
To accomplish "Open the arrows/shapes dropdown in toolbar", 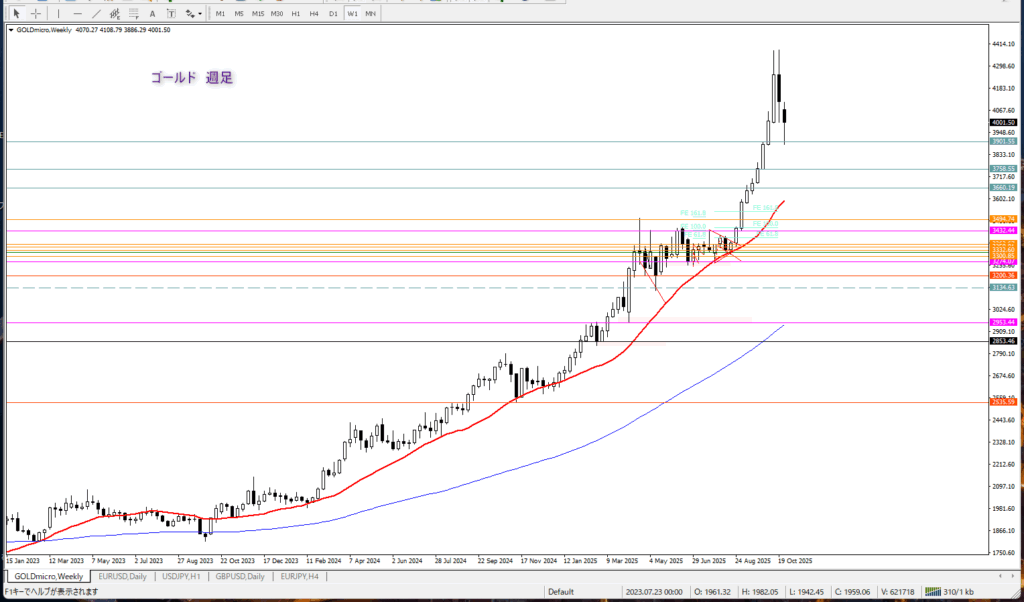I will click(194, 13).
